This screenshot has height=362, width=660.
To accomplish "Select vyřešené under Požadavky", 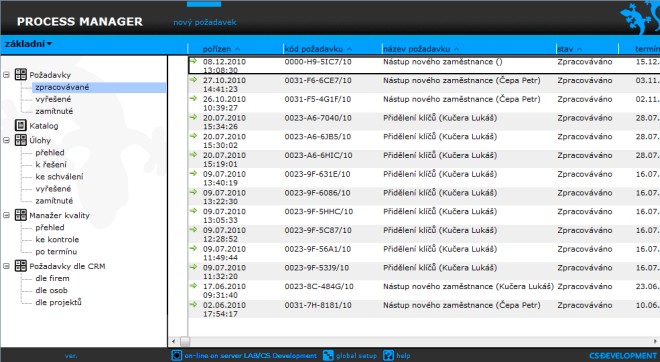I will [53, 99].
